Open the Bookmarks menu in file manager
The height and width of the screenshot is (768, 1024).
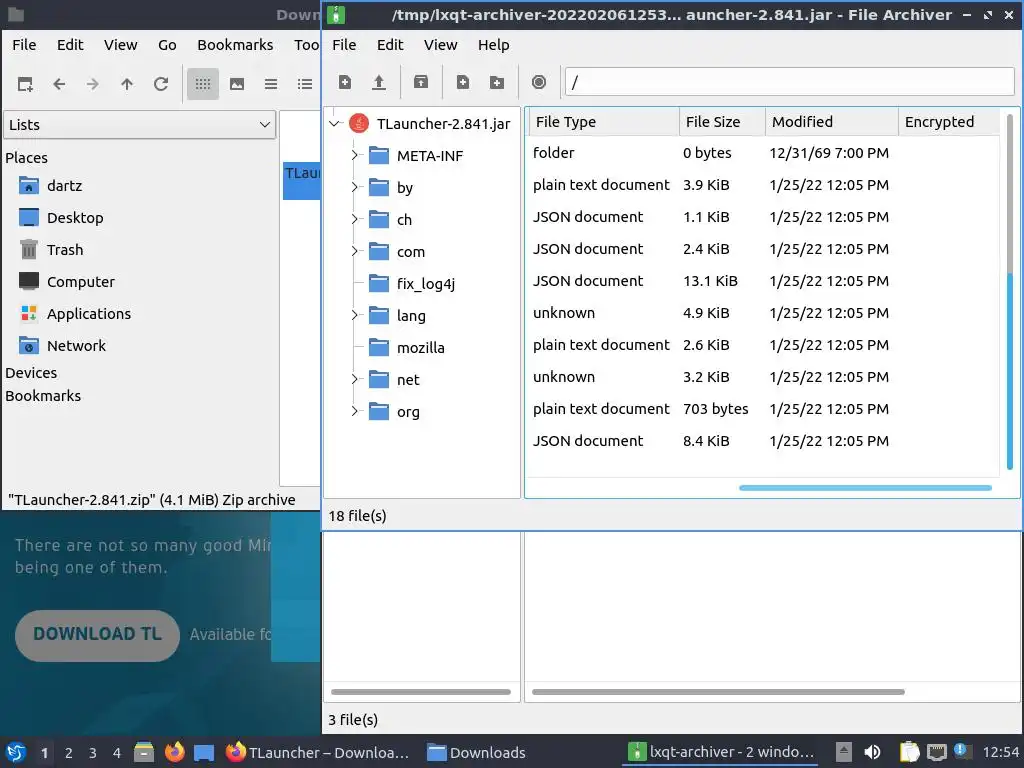click(x=235, y=45)
